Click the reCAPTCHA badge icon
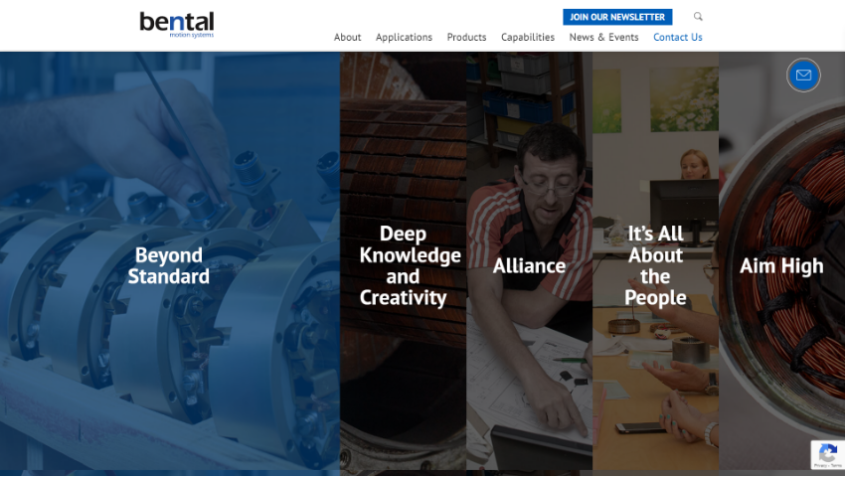This screenshot has width=845, height=477. click(828, 452)
